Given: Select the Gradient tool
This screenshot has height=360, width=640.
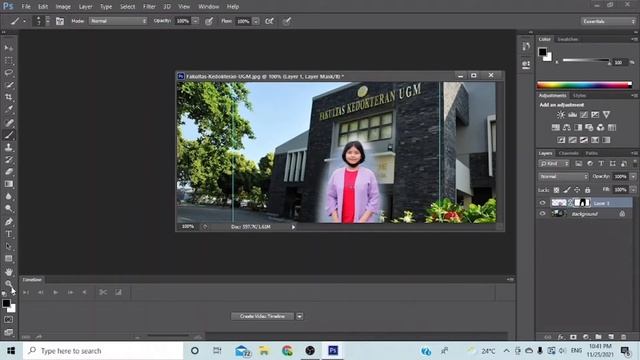Looking at the screenshot, I should point(9,184).
